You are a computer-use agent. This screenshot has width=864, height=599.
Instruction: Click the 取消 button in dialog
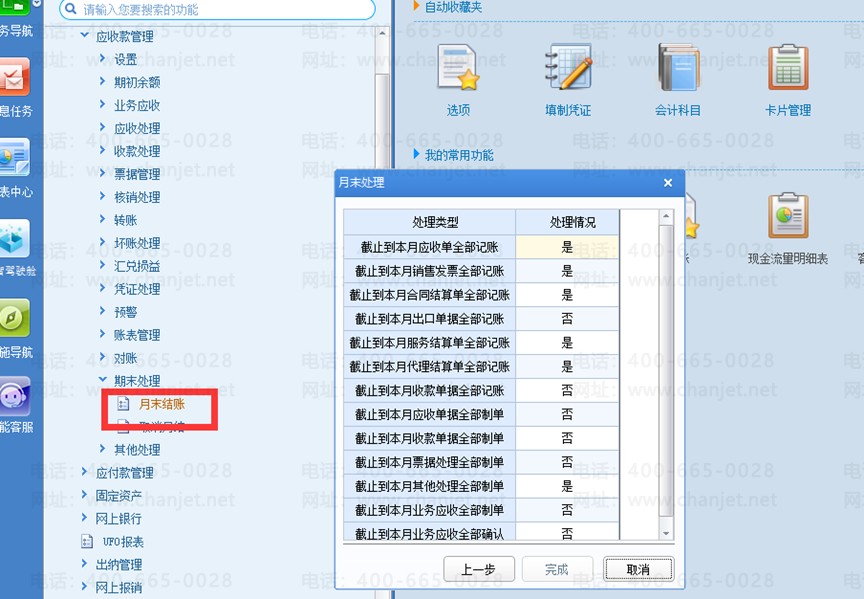click(x=638, y=569)
